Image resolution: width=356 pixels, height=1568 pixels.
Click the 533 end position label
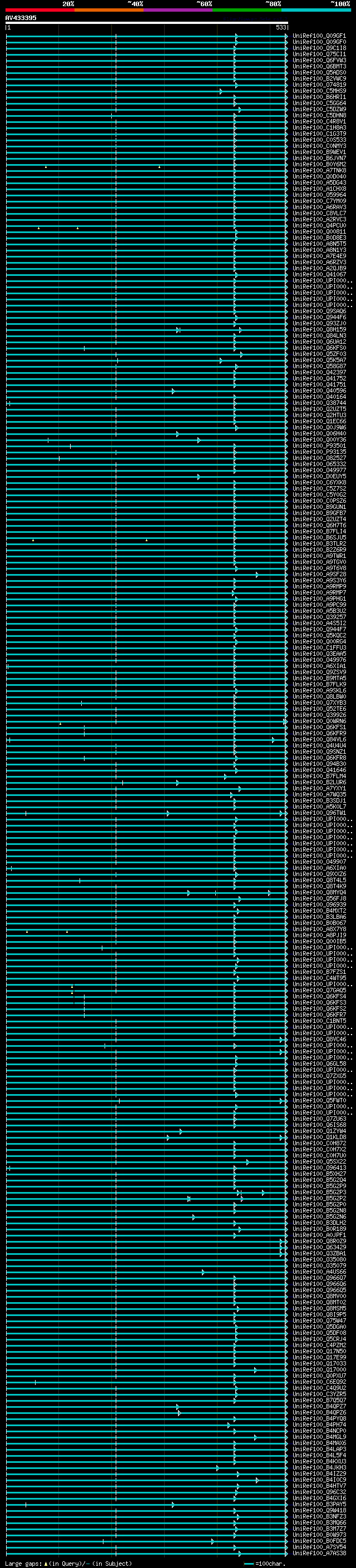(x=280, y=27)
